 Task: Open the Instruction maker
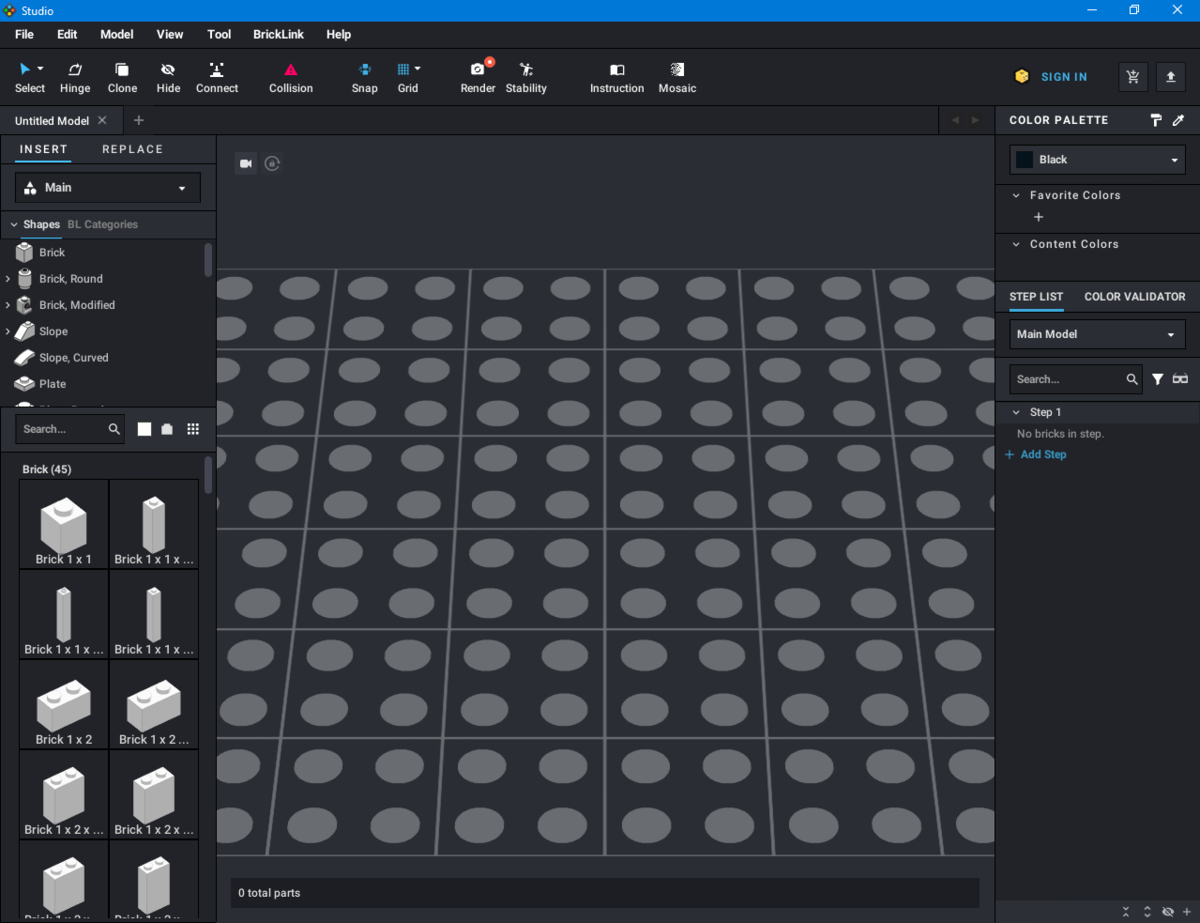click(x=616, y=76)
